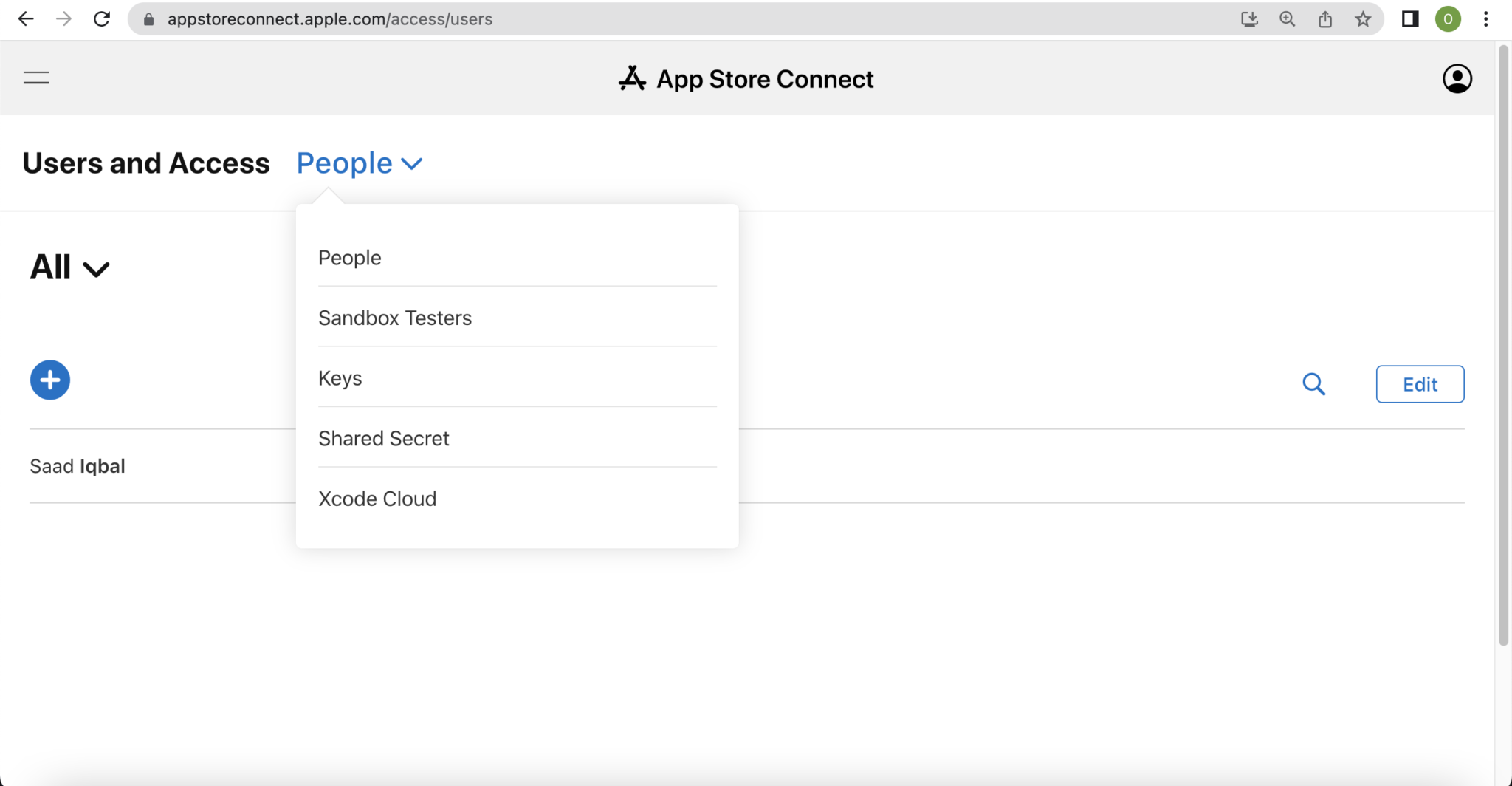Image resolution: width=1512 pixels, height=786 pixels.
Task: Open the hamburger navigation menu
Action: [35, 78]
